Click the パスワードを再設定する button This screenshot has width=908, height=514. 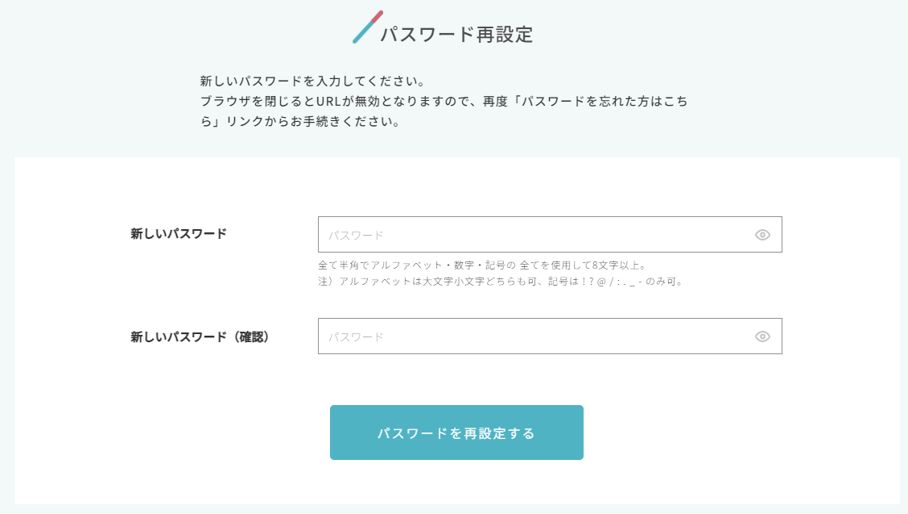click(456, 433)
